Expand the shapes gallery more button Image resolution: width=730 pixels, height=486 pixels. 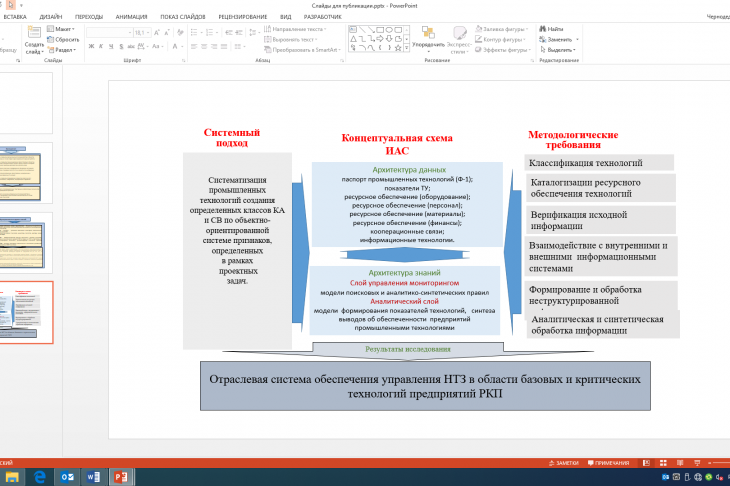(x=407, y=47)
